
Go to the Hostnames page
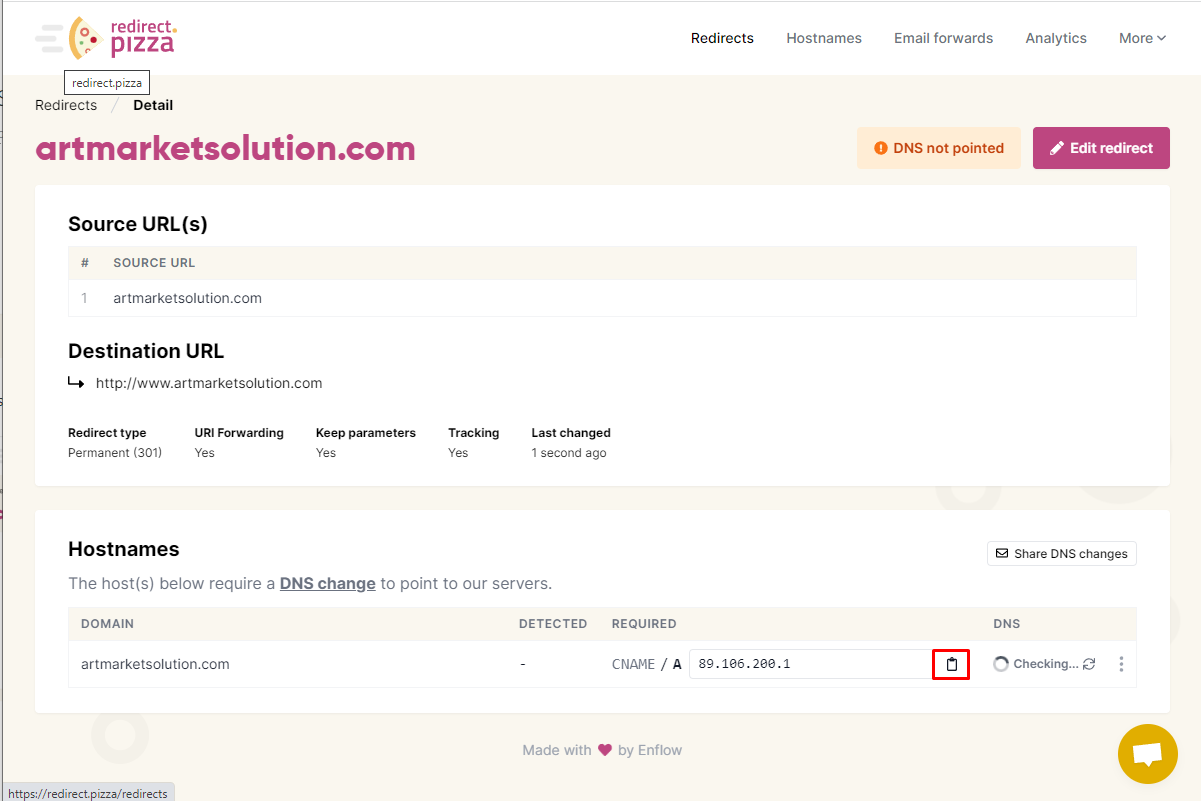point(824,38)
